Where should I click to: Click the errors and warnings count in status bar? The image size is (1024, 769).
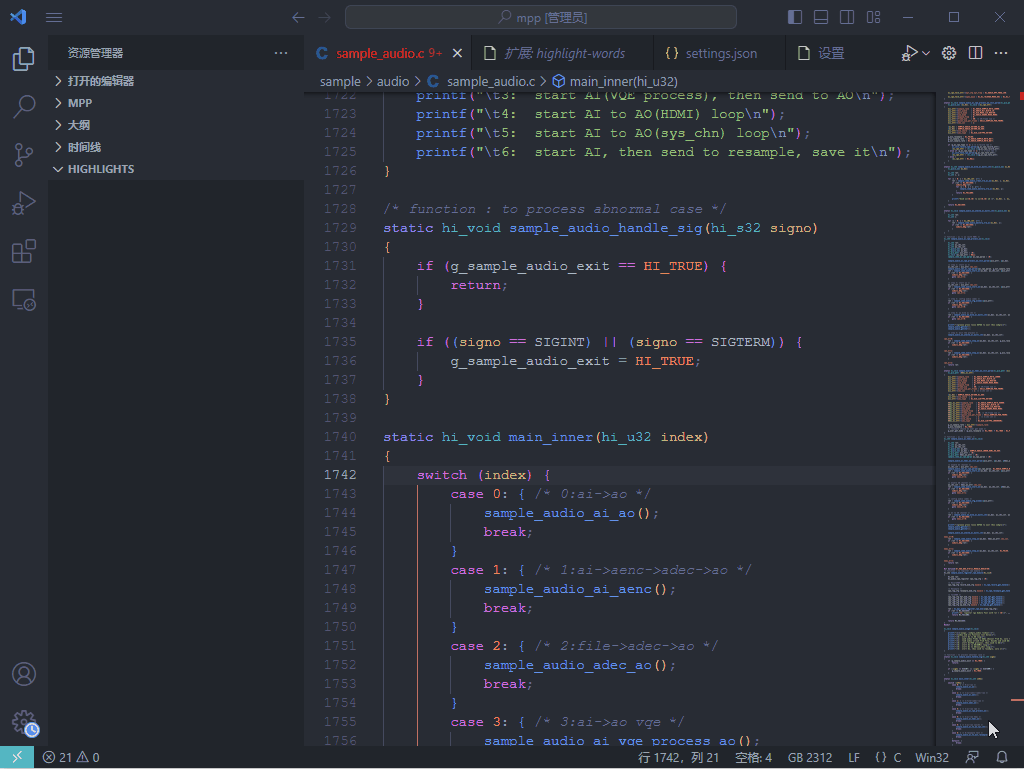point(70,757)
